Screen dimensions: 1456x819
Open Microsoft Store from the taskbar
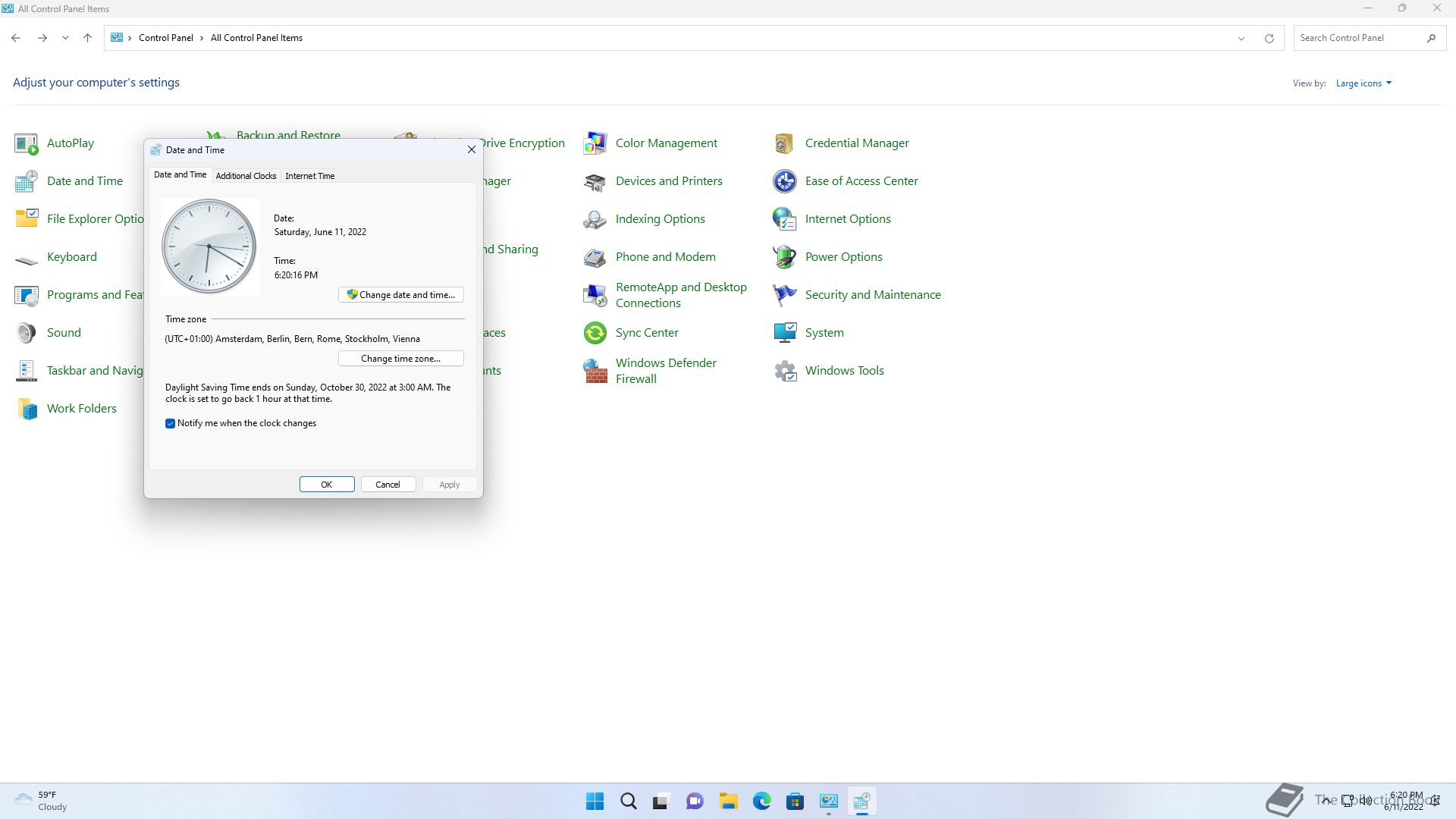click(x=795, y=801)
